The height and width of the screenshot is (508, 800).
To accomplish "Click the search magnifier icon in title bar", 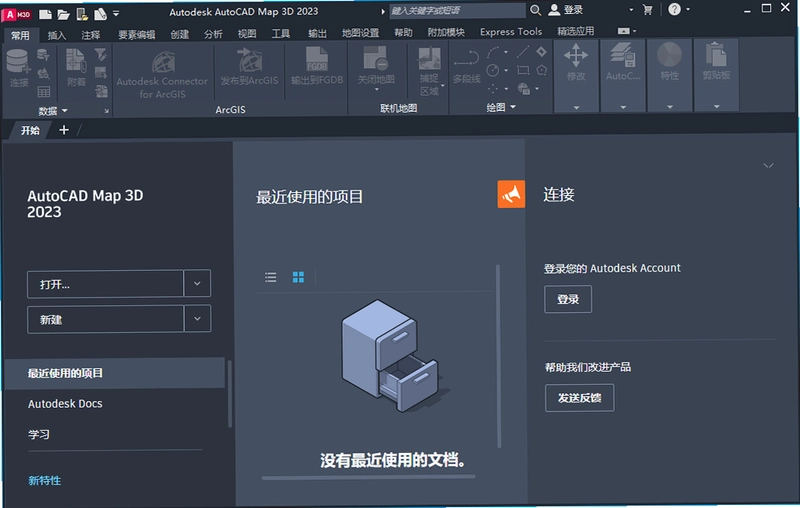I will 535,10.
